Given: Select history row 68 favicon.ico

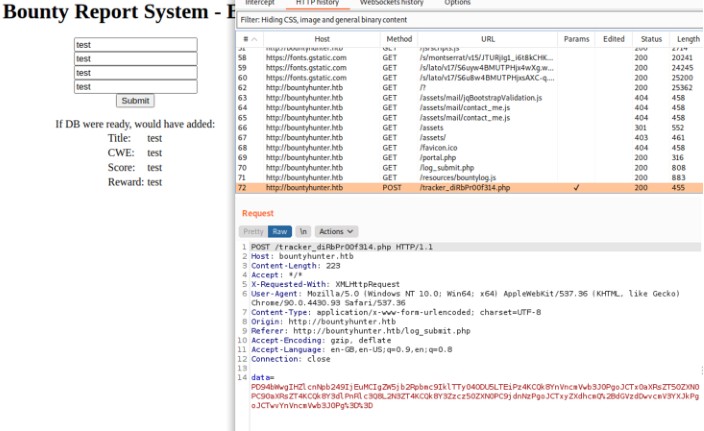Looking at the screenshot, I should pyautogui.click(x=469, y=148).
